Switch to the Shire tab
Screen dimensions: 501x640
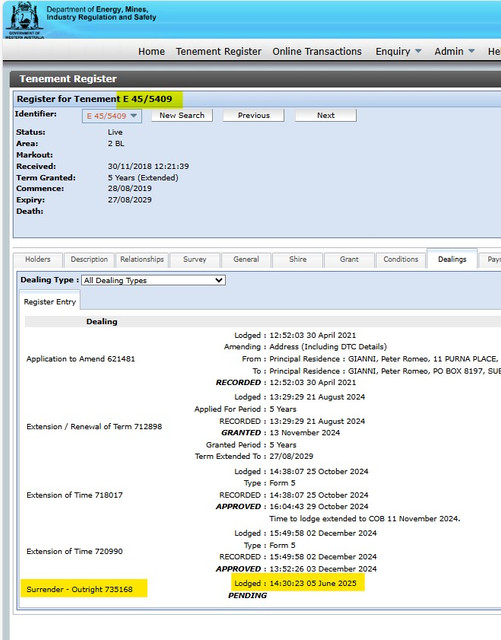tap(298, 260)
